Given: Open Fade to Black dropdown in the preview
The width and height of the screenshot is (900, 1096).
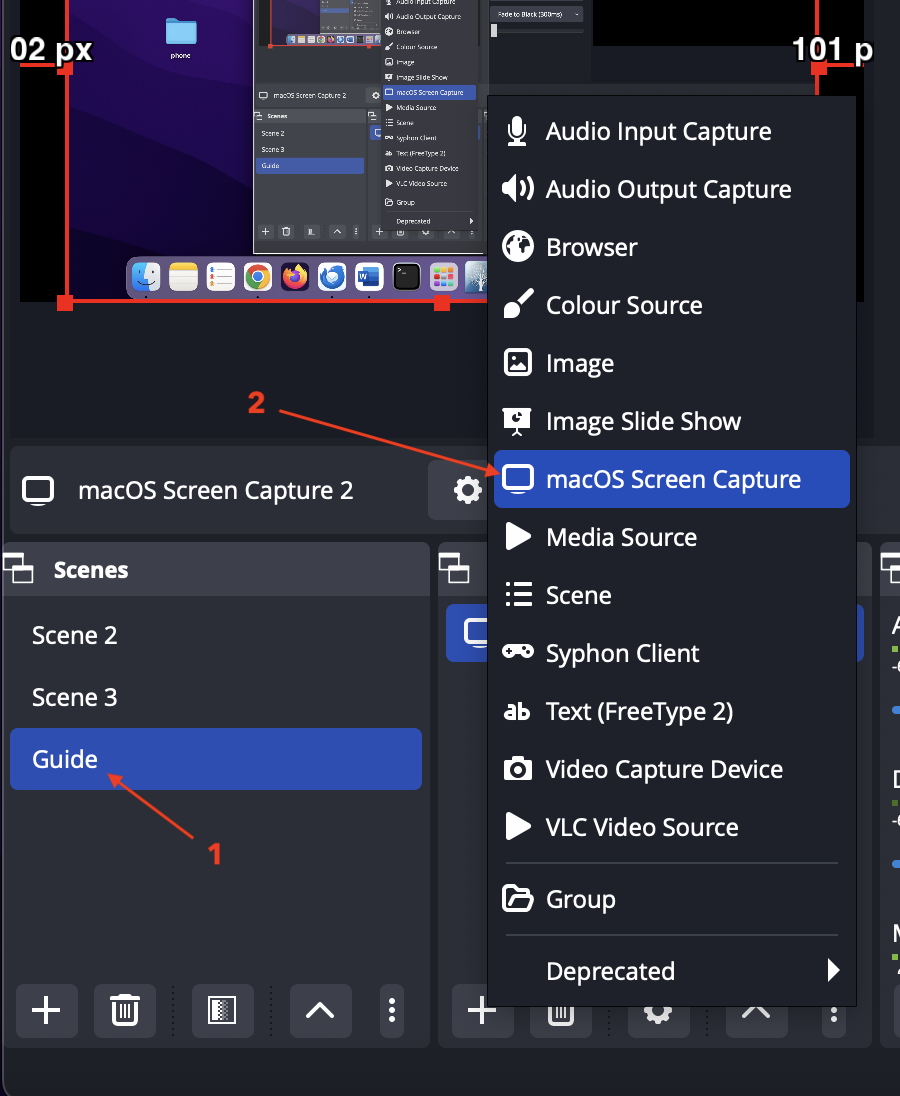Looking at the screenshot, I should pos(537,14).
